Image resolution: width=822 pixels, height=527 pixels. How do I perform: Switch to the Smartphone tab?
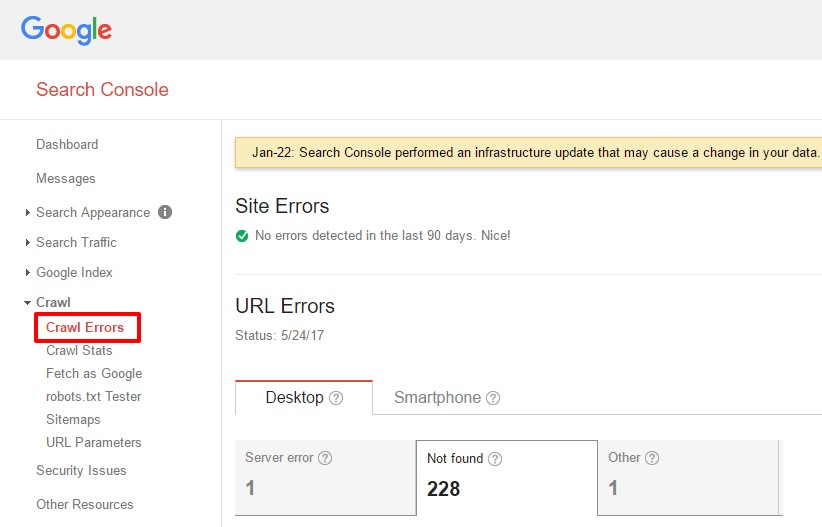(x=447, y=397)
